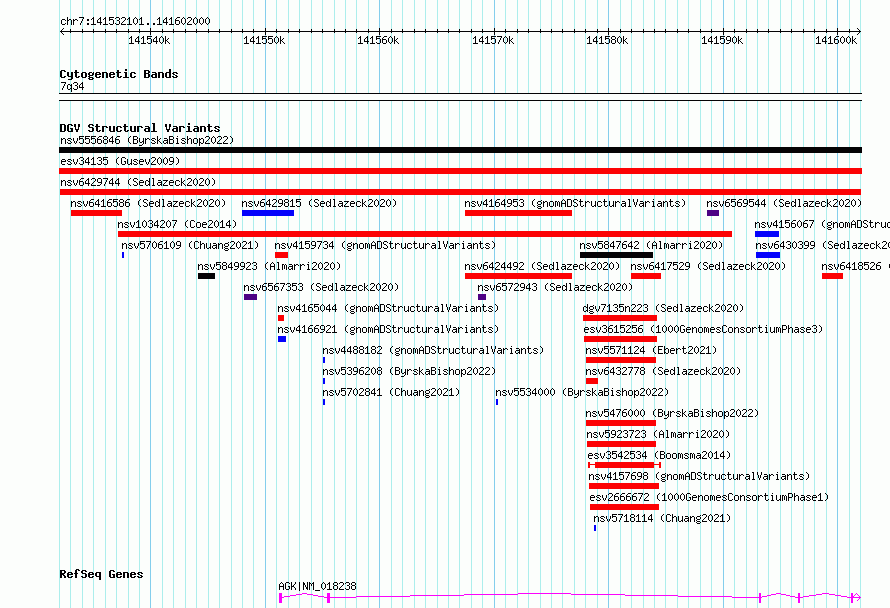Screen dimensions: 890x608
Task: Click the nsv6432778 (Sedlazeck2020) label
Action: click(663, 371)
